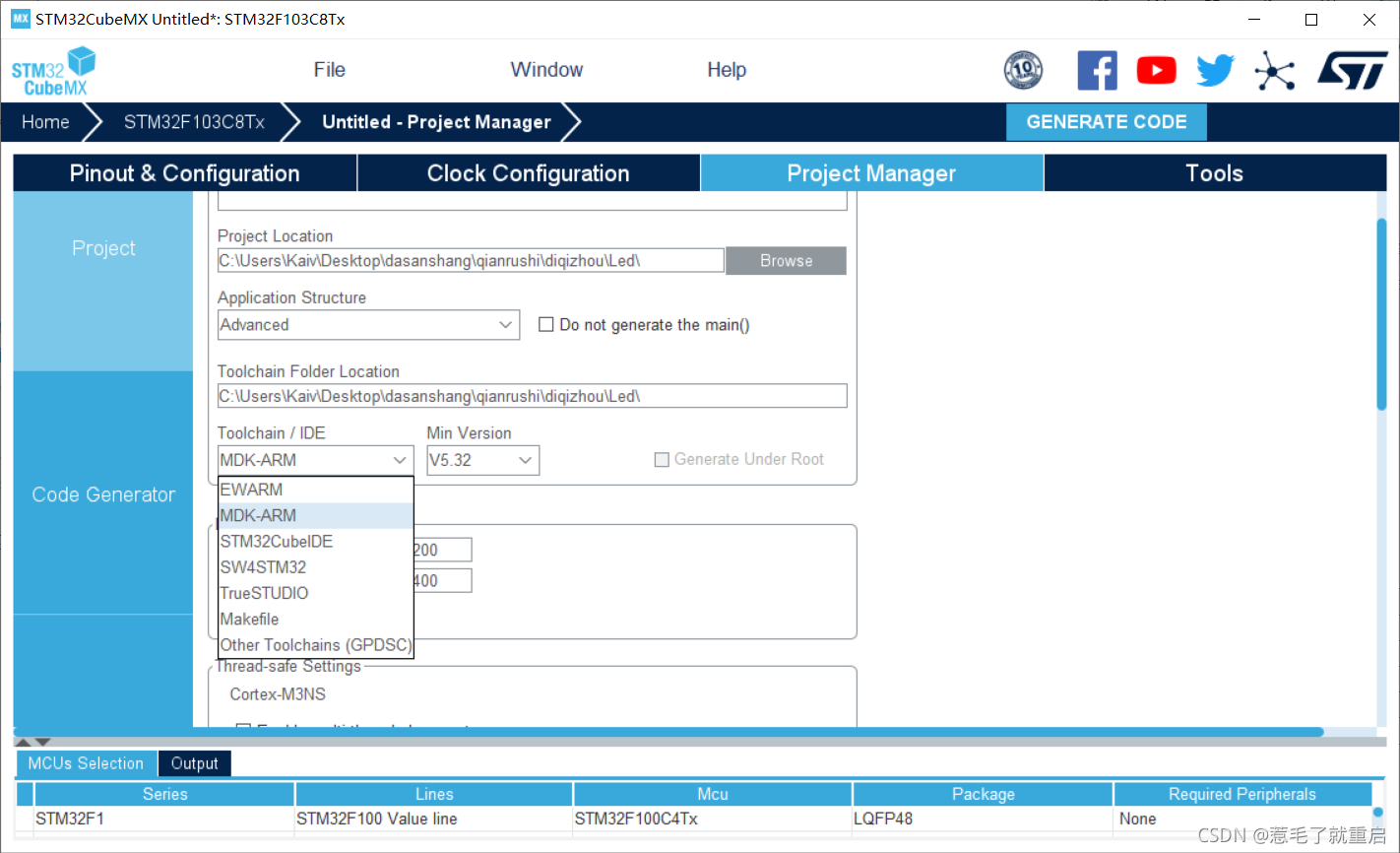Sort by Required Peripherals column header
This screenshot has height=853, width=1400.
coord(1242,794)
